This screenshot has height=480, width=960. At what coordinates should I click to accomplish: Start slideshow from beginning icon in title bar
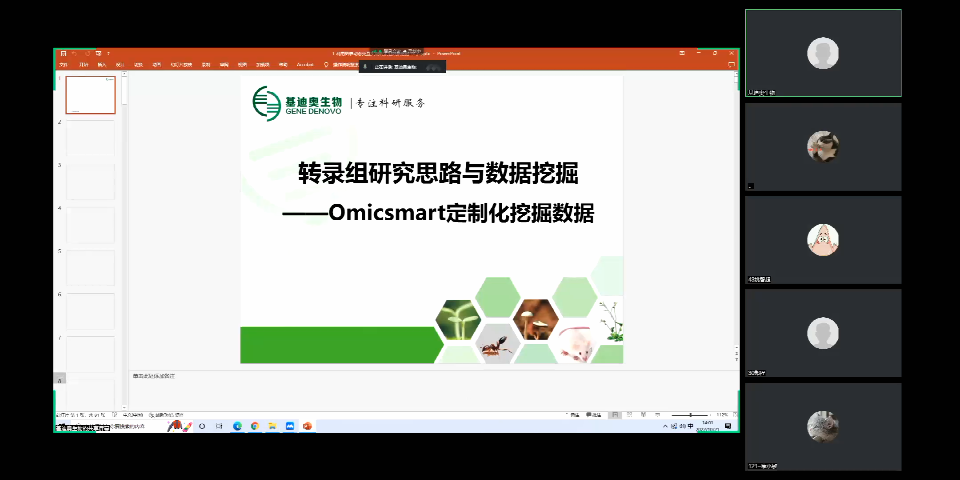99,53
